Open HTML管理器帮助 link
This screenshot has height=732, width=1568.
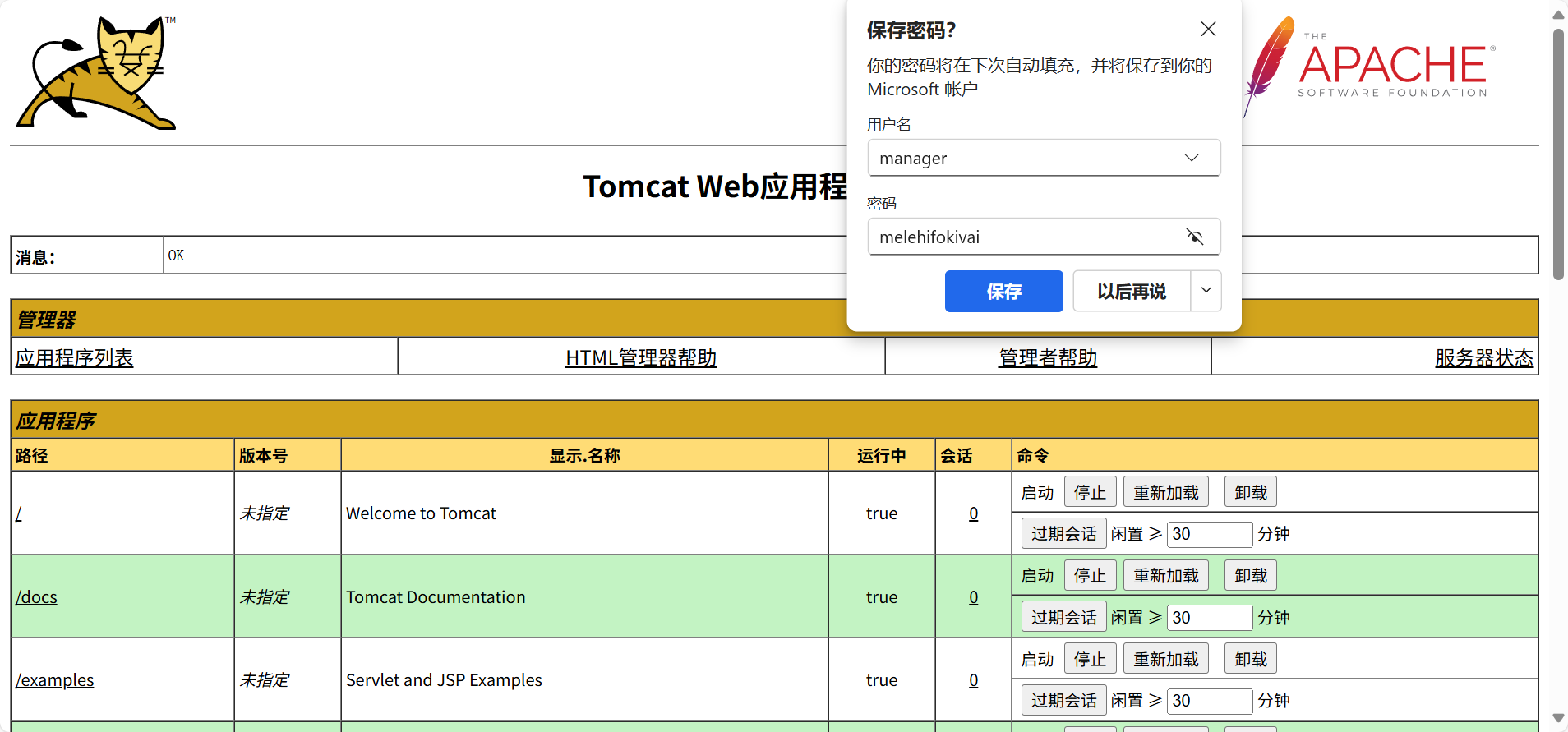[x=641, y=357]
